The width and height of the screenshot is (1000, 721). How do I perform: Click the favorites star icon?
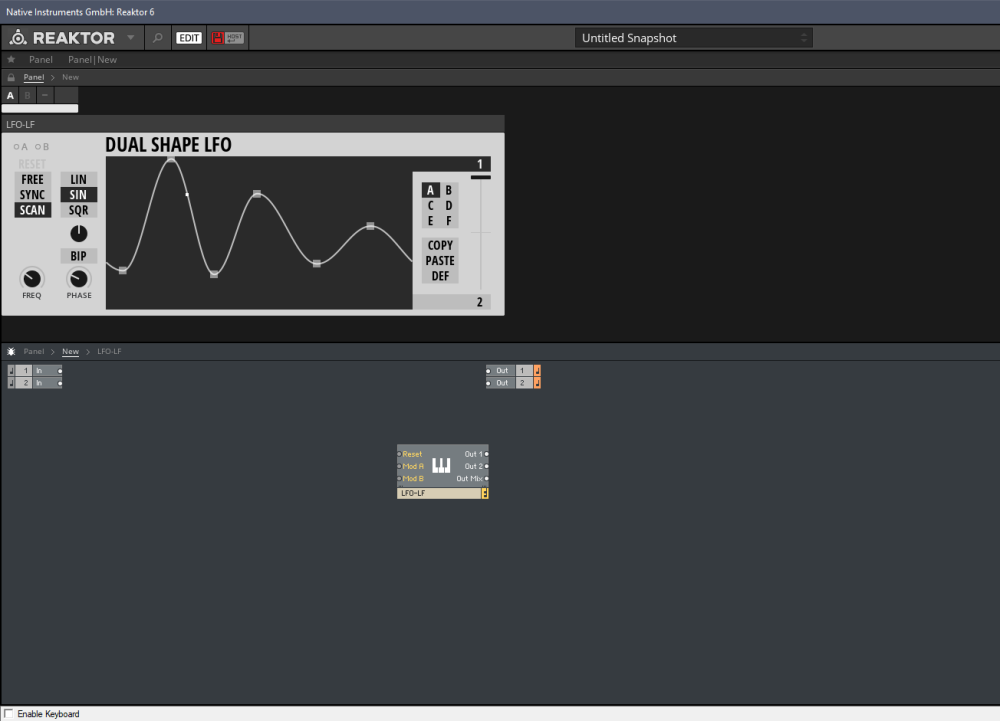click(x=11, y=59)
